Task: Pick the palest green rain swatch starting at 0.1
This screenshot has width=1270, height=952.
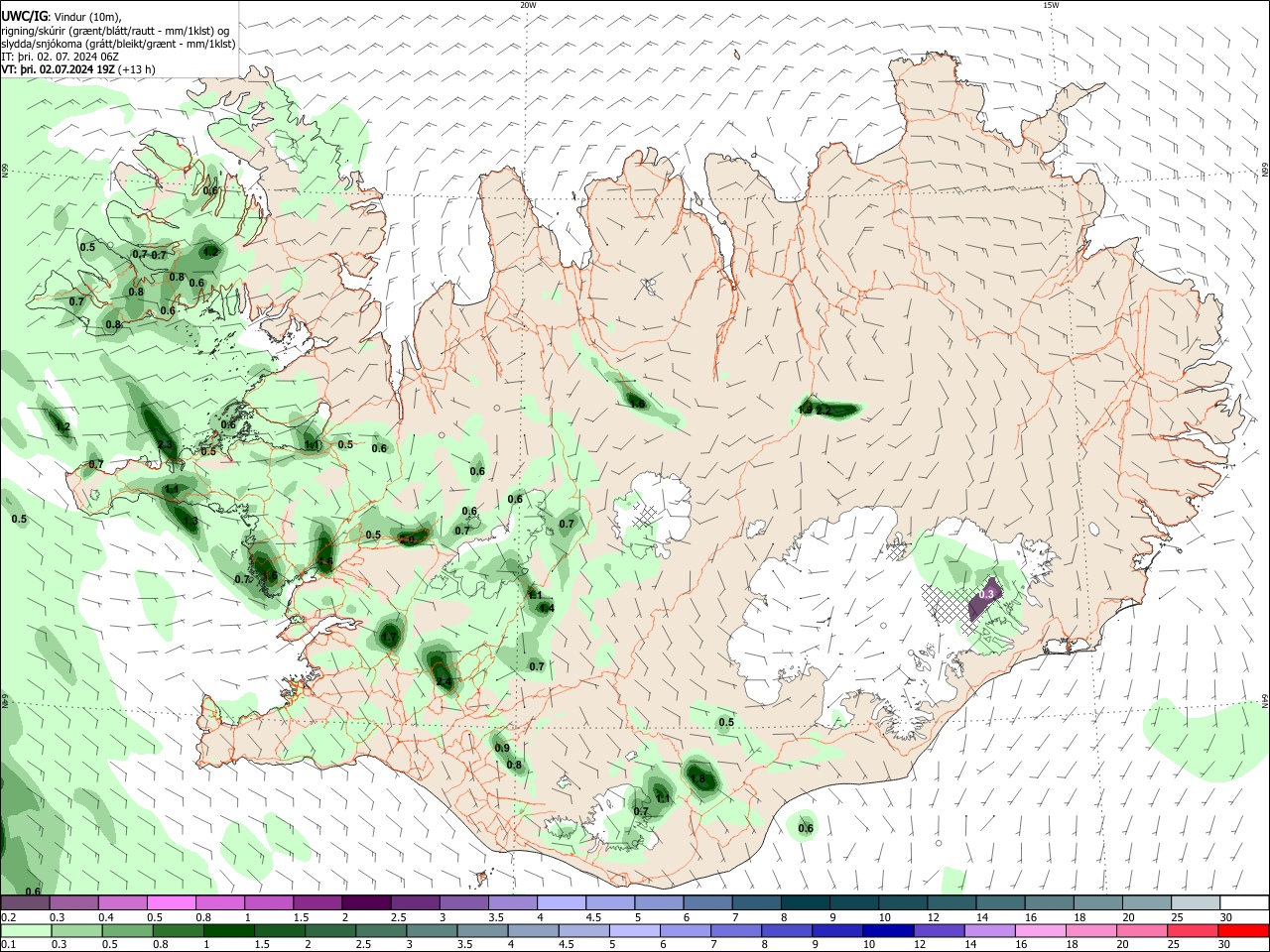Action: pos(25,930)
